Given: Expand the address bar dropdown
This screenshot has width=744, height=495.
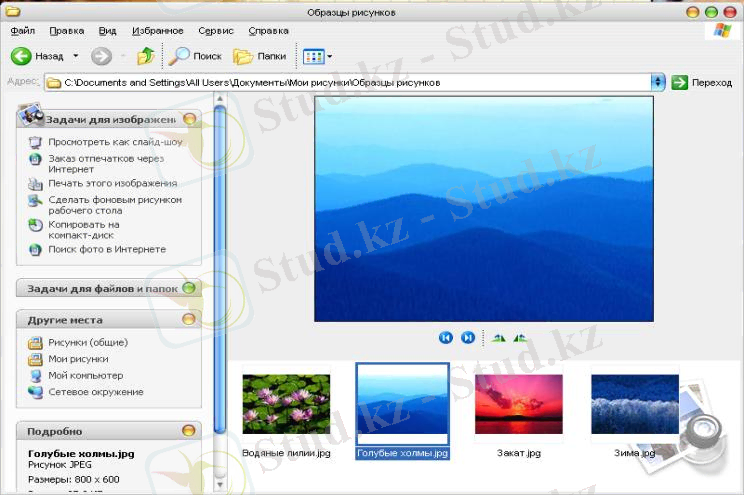Looking at the screenshot, I should 657,82.
